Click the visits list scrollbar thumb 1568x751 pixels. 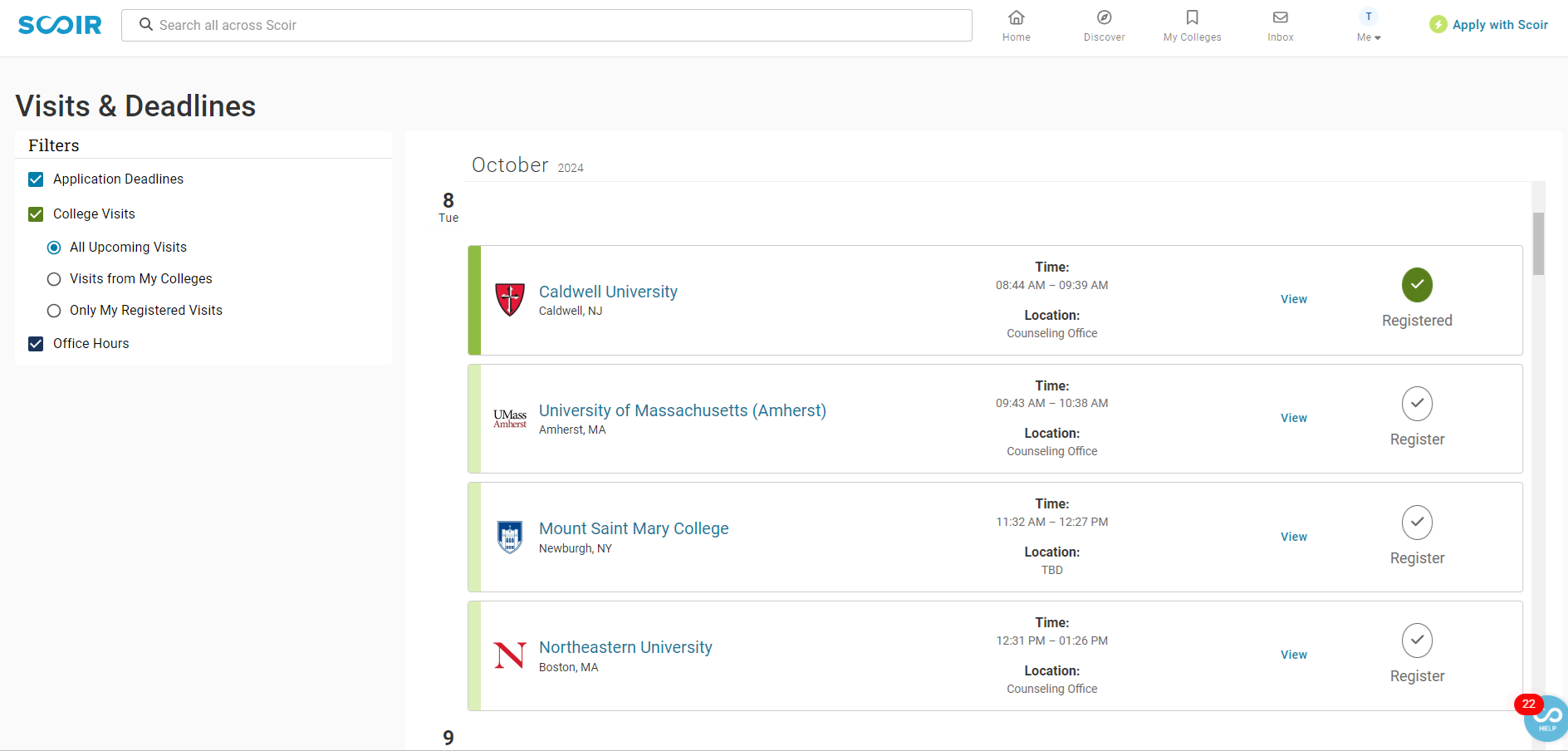(1538, 243)
